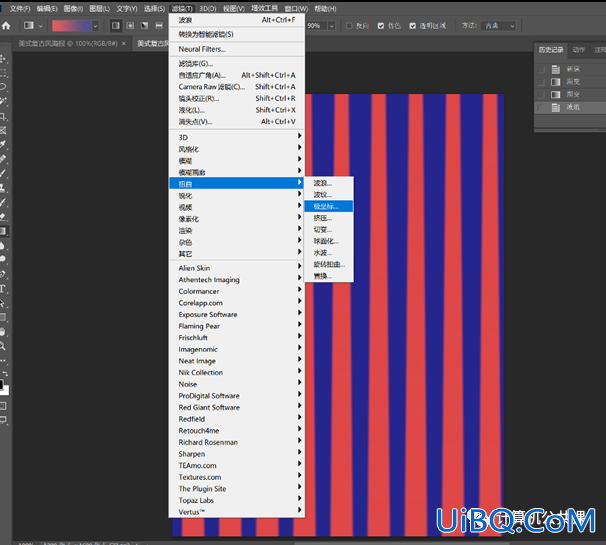
Task: Click the red-to-blue gradient preview swatch
Action: coord(71,26)
